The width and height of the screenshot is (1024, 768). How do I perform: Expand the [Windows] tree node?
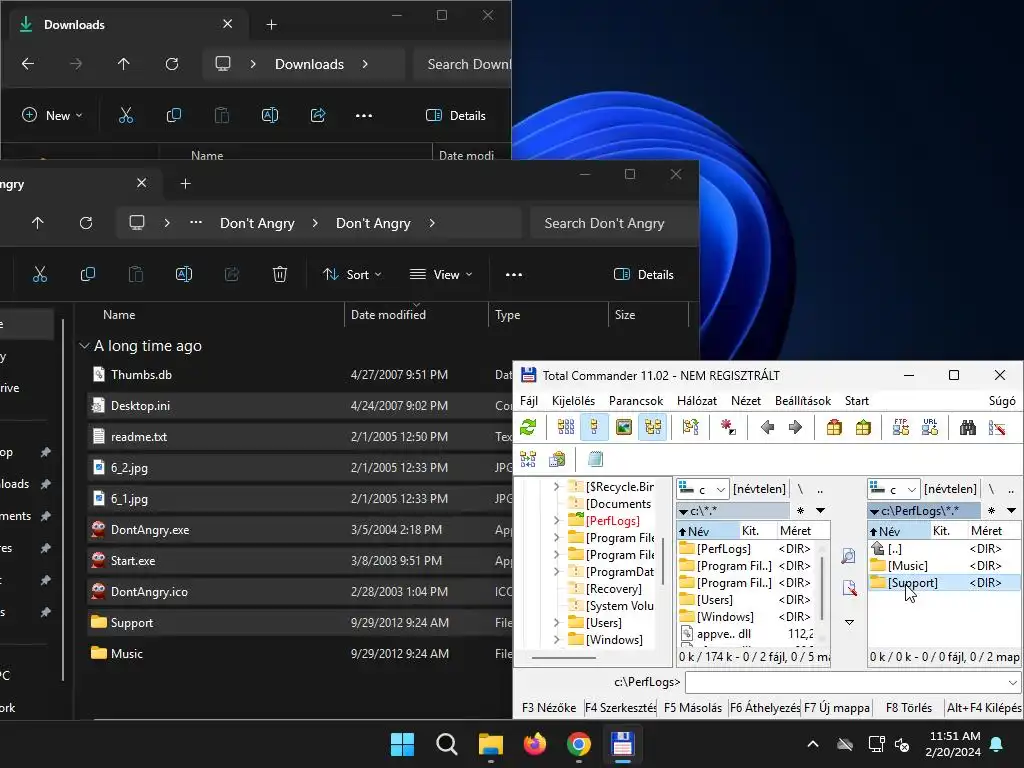click(556, 639)
